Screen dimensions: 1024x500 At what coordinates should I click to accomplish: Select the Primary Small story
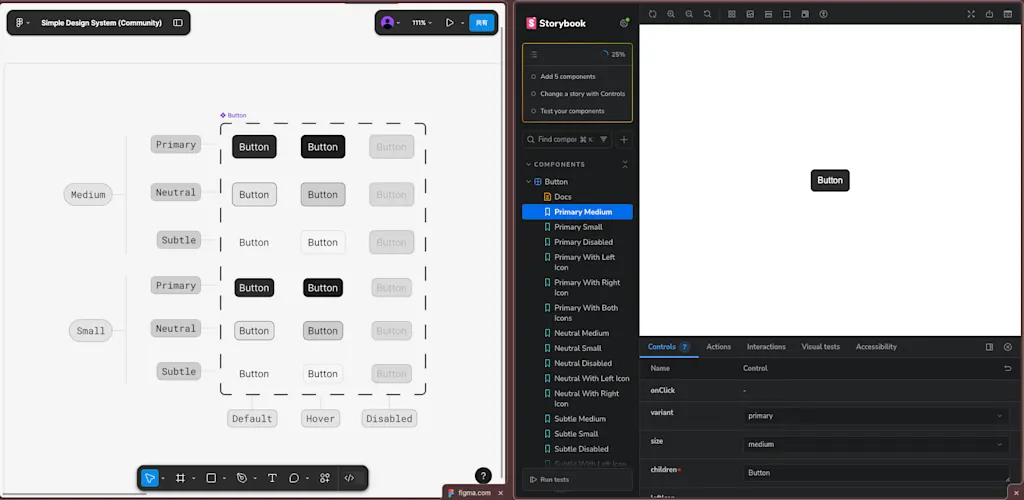(x=578, y=227)
